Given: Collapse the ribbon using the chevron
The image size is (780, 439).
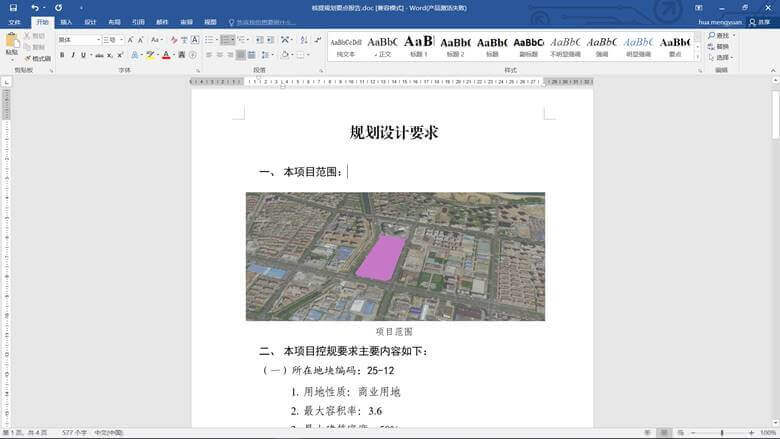Looking at the screenshot, I should point(774,71).
